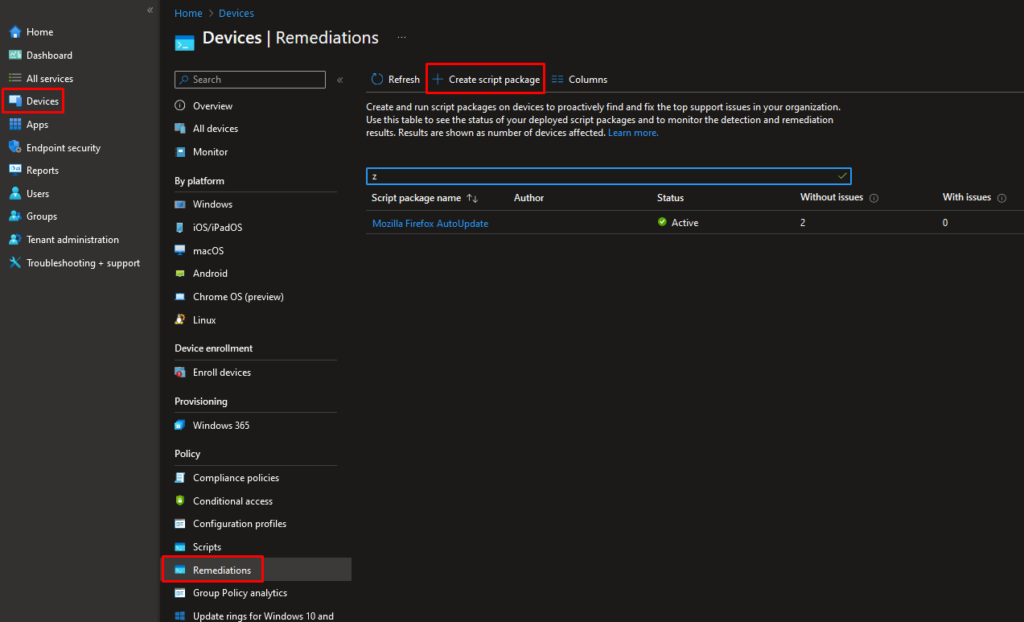Click the script package filter field containing z
The width and height of the screenshot is (1024, 622).
coord(609,176)
